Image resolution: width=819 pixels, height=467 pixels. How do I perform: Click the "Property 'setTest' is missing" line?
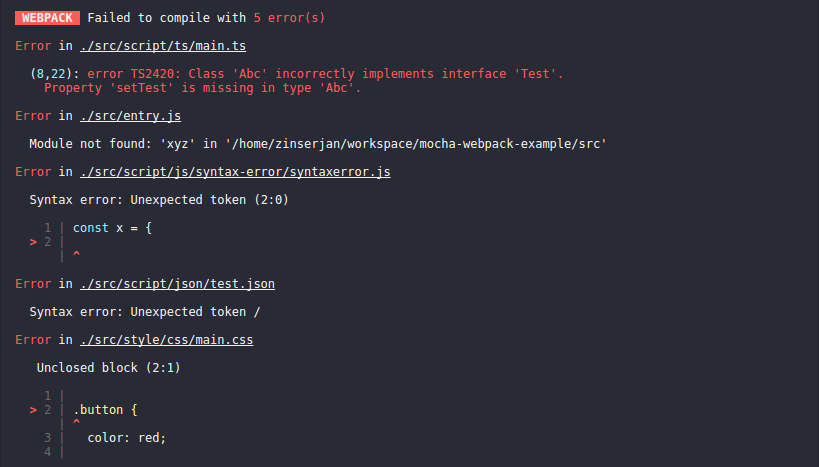point(203,88)
